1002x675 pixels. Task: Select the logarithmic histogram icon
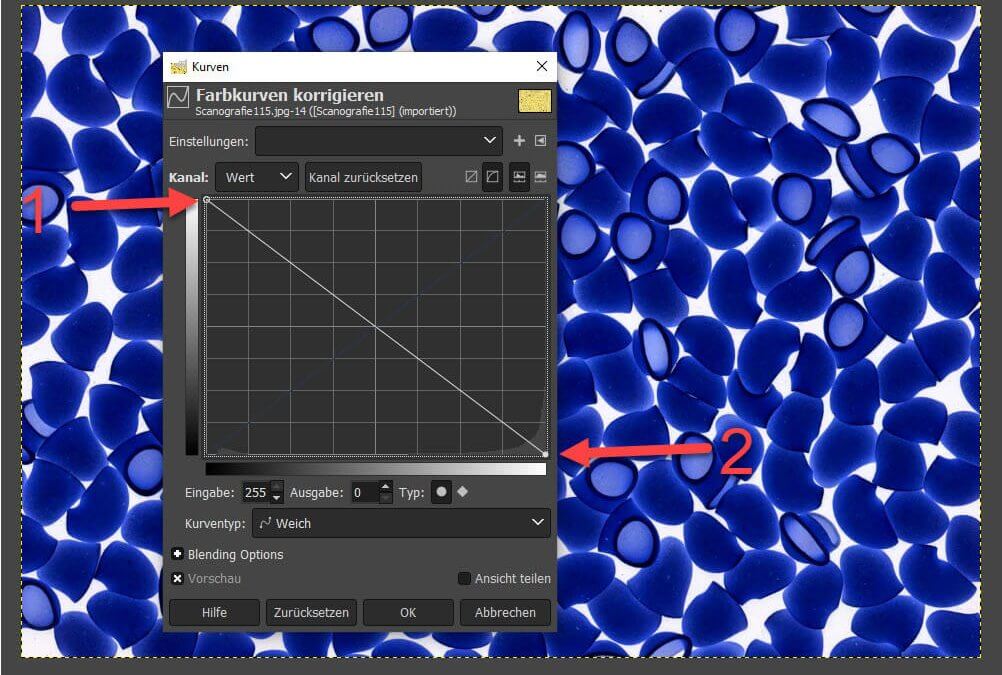[x=541, y=177]
